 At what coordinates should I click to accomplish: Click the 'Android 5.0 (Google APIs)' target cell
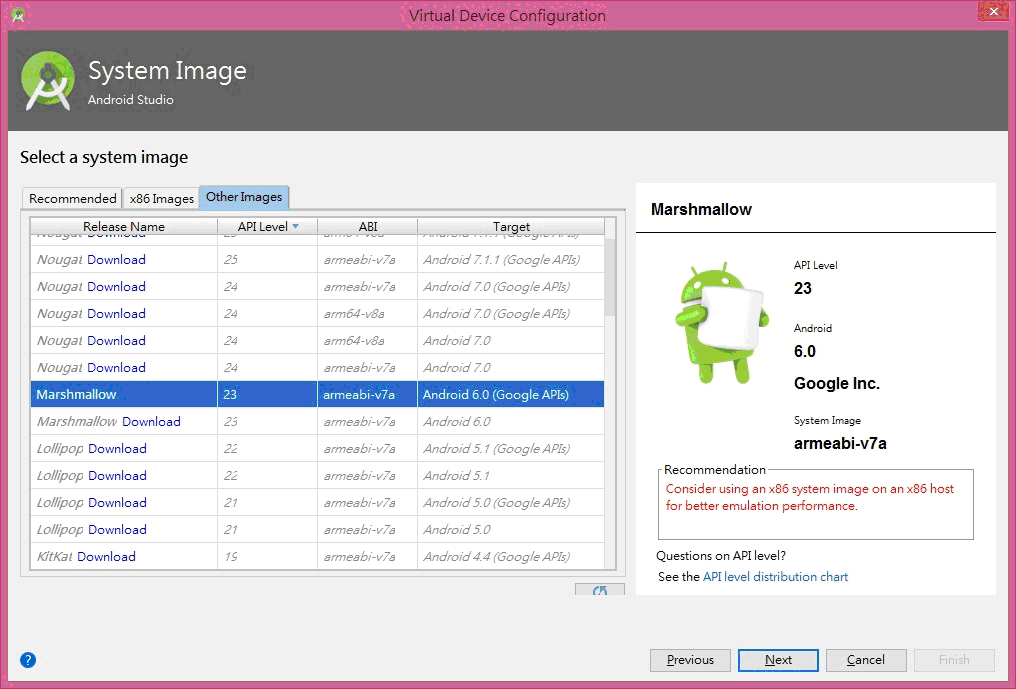511,502
